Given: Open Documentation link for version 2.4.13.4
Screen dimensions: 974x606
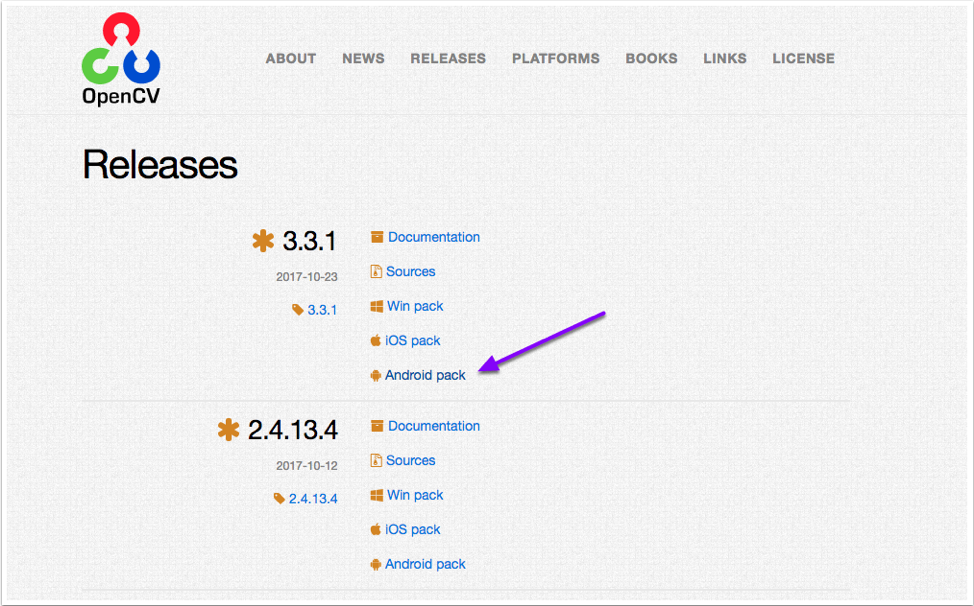Looking at the screenshot, I should click(434, 426).
